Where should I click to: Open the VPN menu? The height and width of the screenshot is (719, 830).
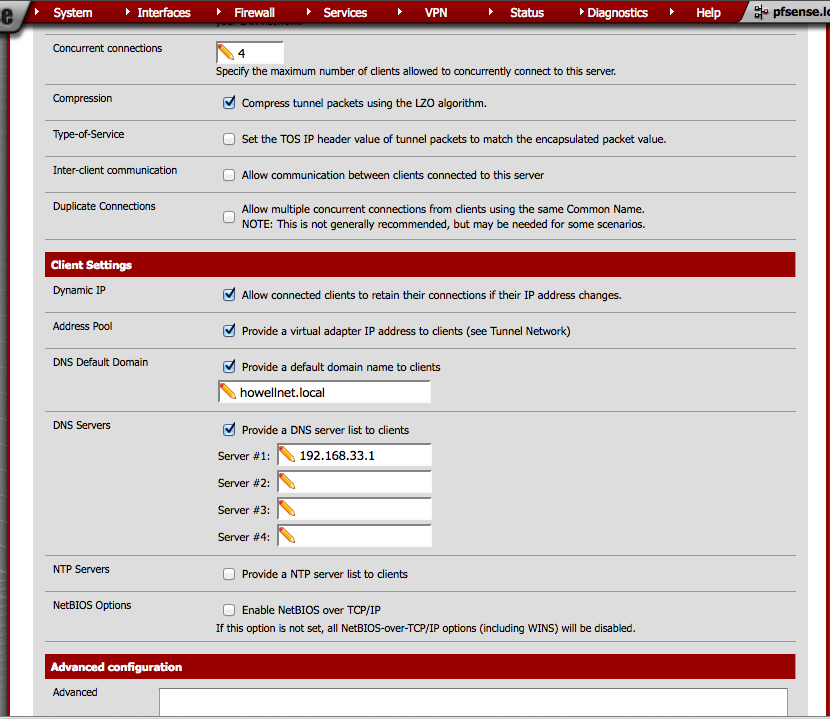(436, 13)
